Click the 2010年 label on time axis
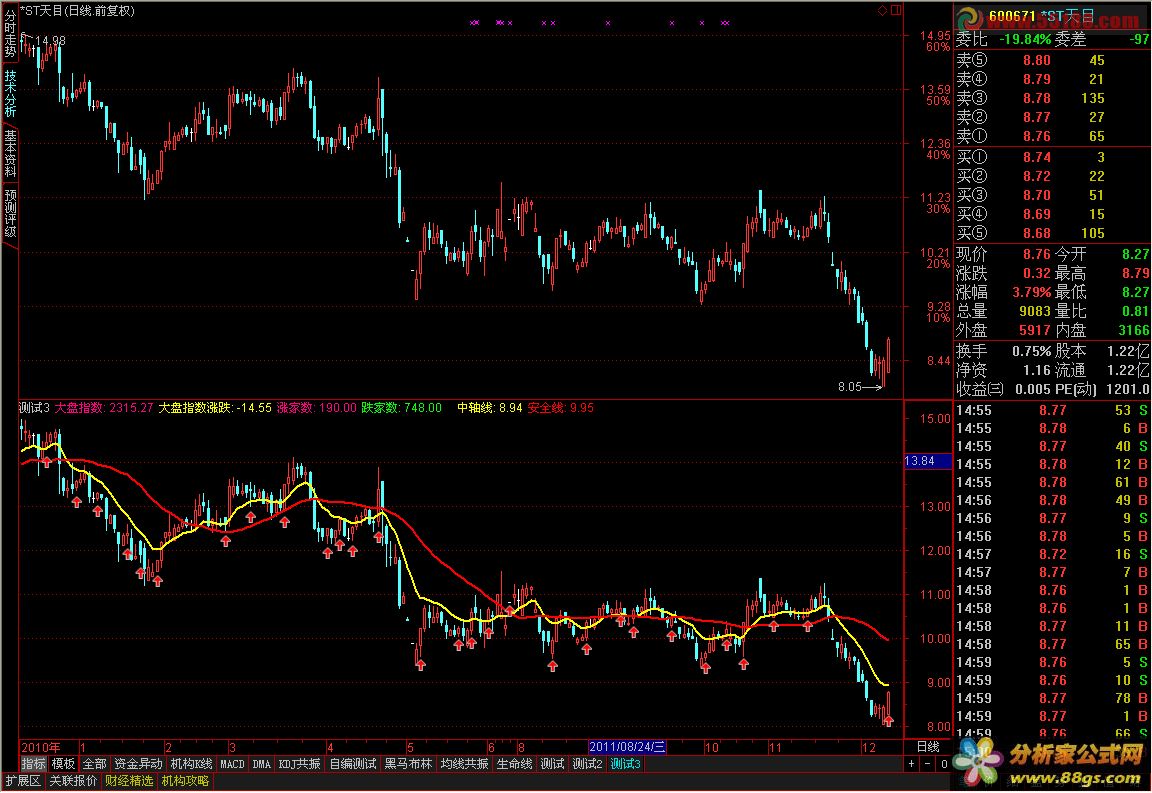Viewport: 1152px width, 793px height. click(x=41, y=747)
